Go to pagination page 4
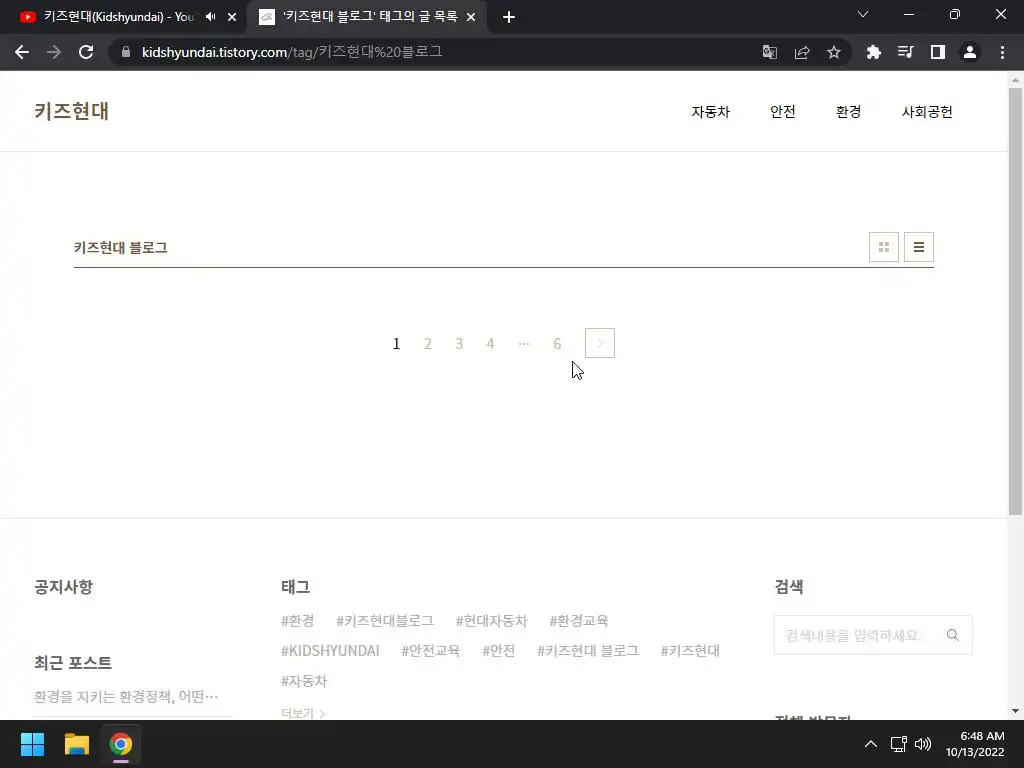Image resolution: width=1024 pixels, height=768 pixels. click(x=490, y=344)
